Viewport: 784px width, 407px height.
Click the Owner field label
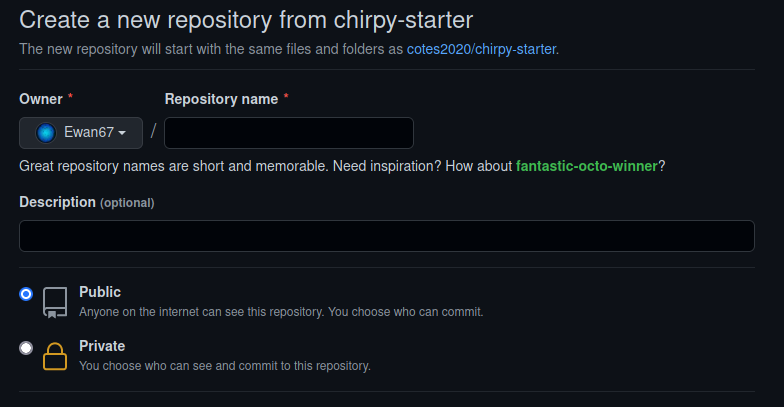tap(40, 99)
